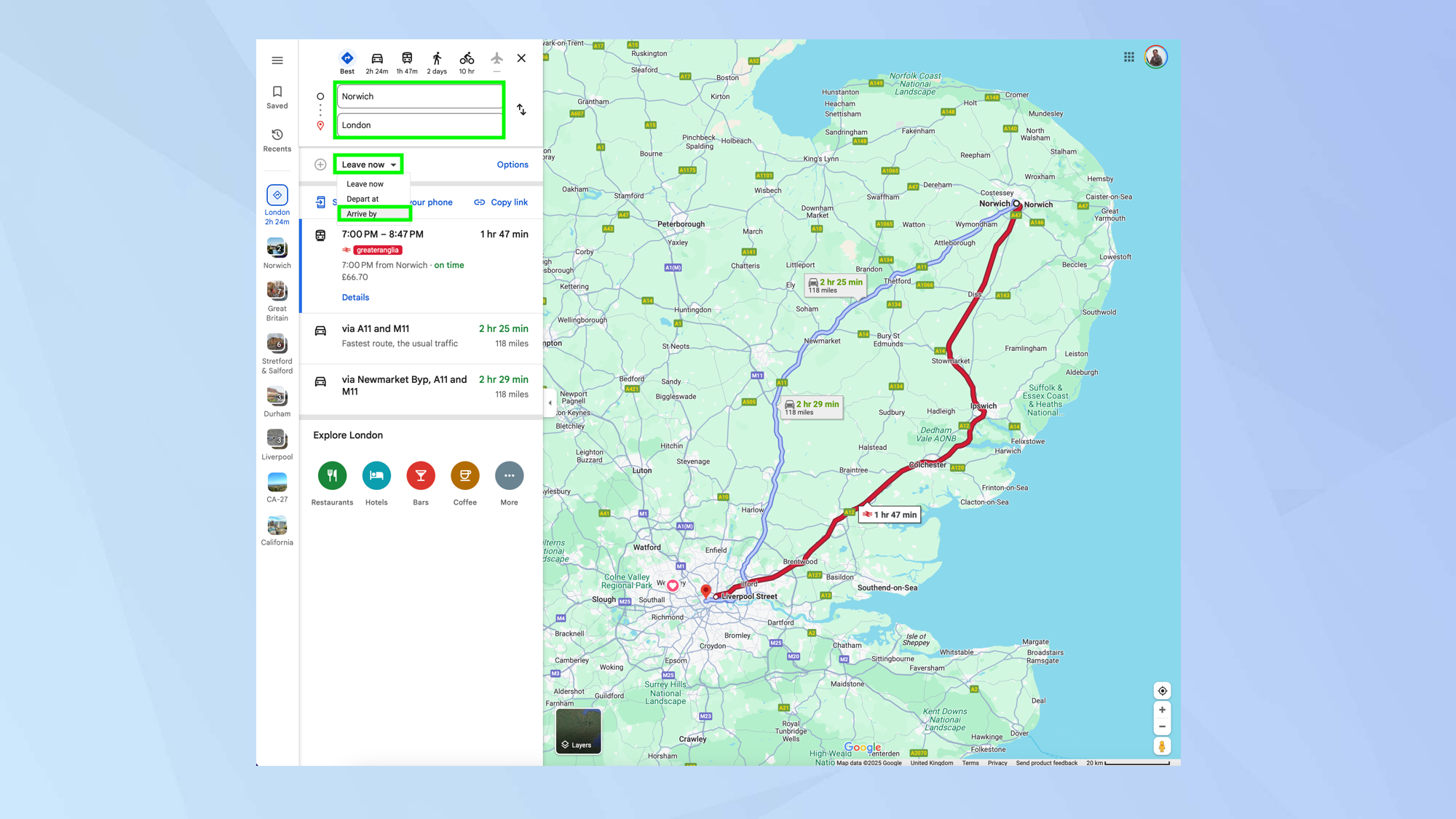Open the Layers map thumbnail
Image resolution: width=1456 pixels, height=819 pixels.
(x=579, y=731)
